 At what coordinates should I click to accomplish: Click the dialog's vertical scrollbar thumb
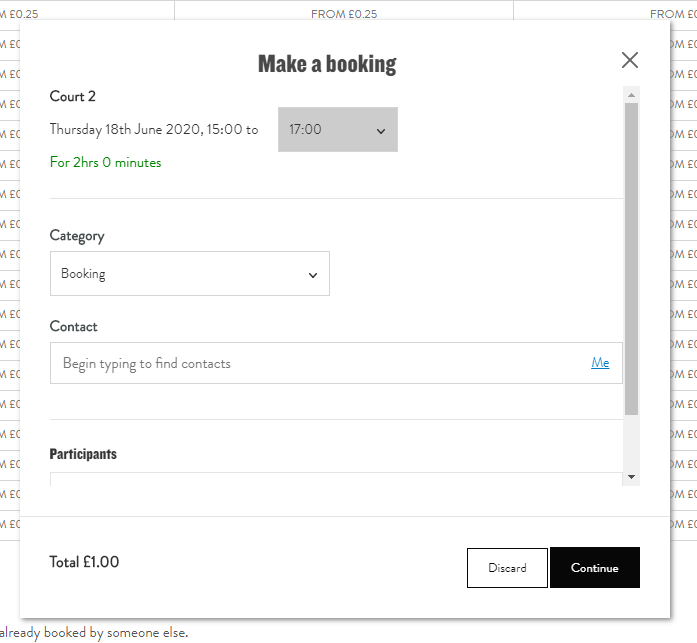coord(631,257)
